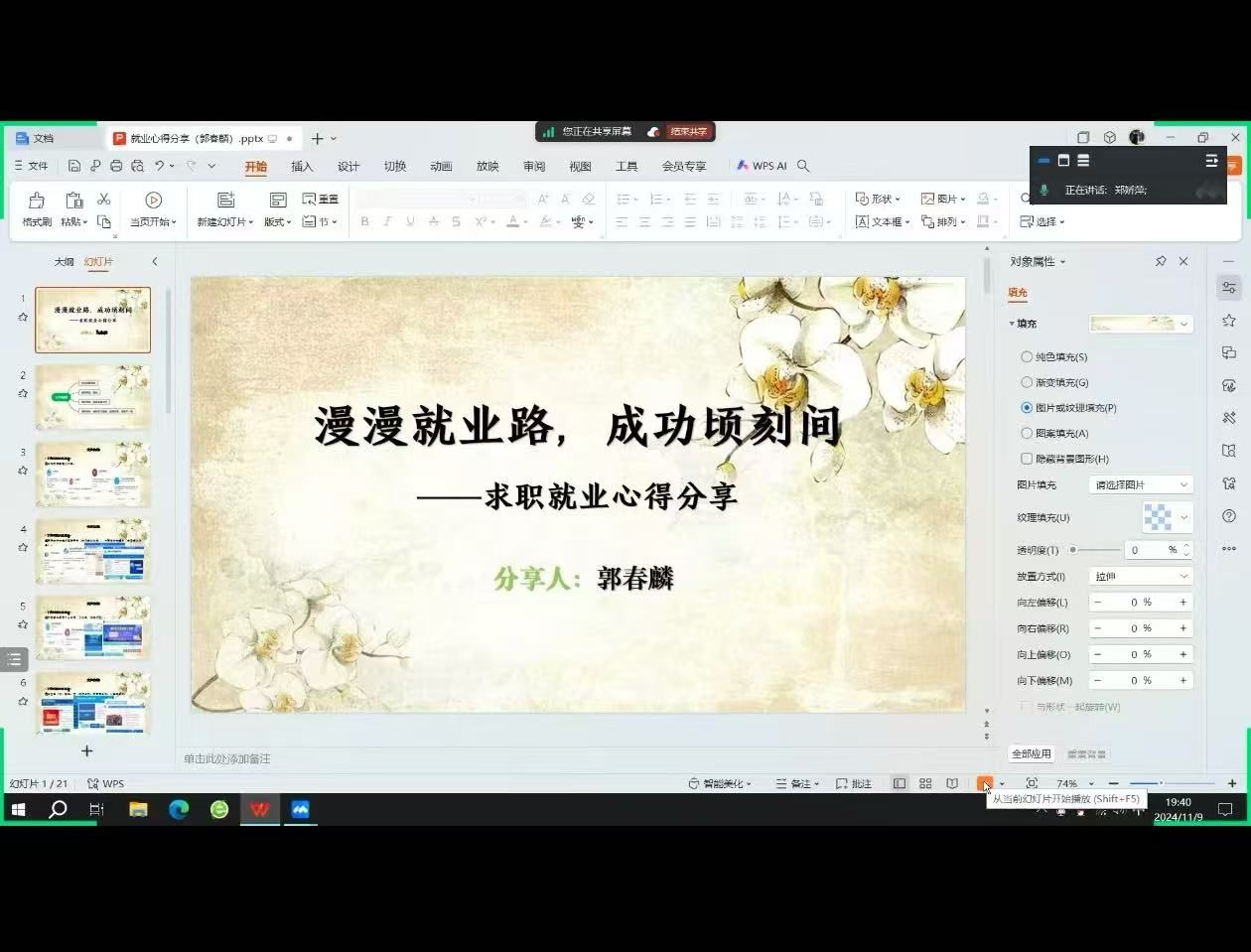Select slide 3 thumbnail in slide panel

pyautogui.click(x=92, y=474)
